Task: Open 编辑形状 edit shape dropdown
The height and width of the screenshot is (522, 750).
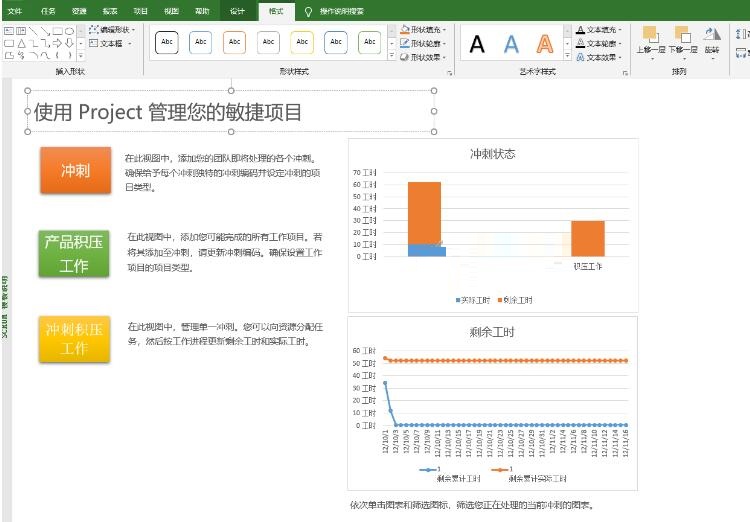Action: click(112, 30)
